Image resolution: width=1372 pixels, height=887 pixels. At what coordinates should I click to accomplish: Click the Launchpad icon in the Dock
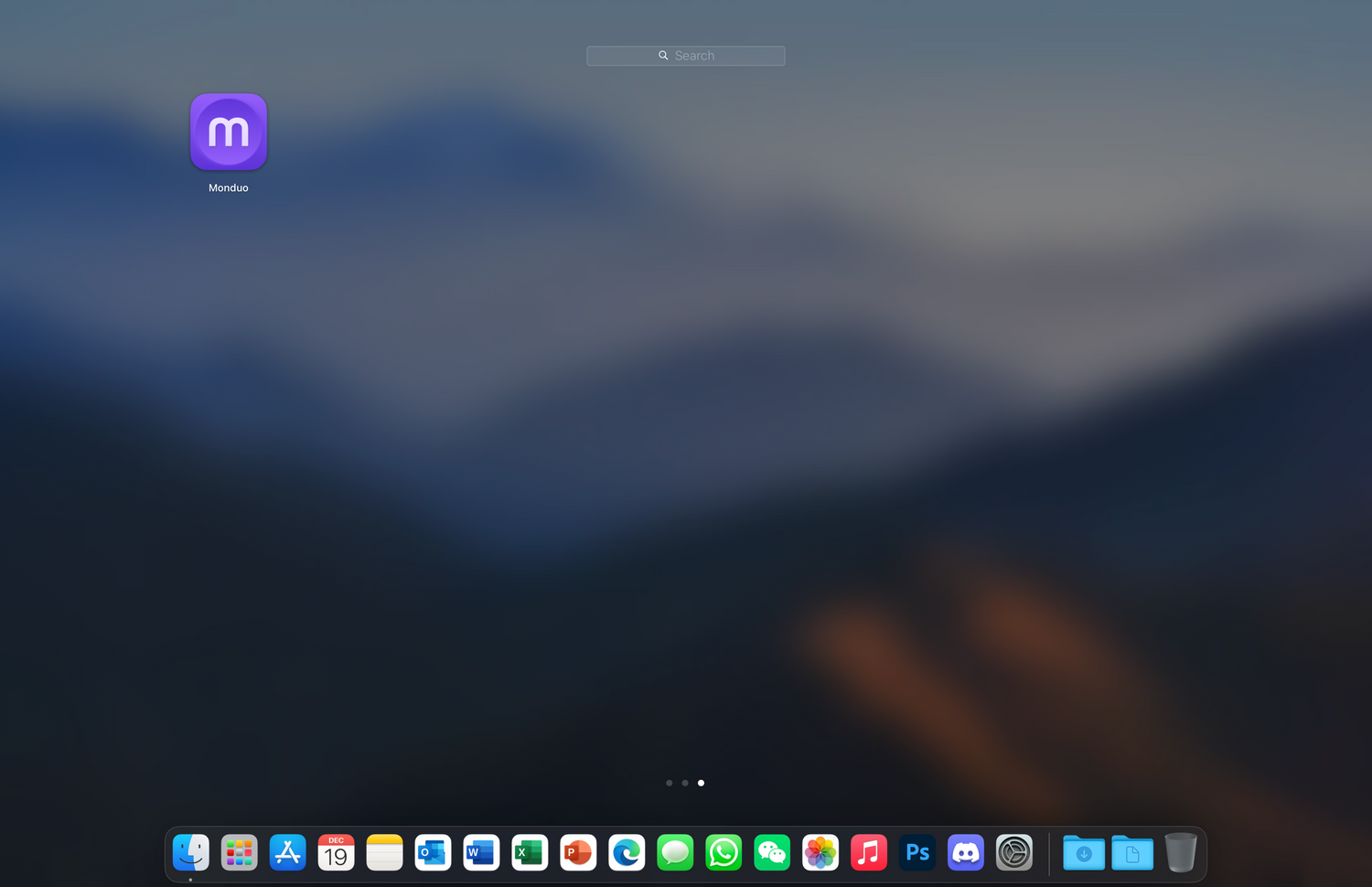point(240,852)
